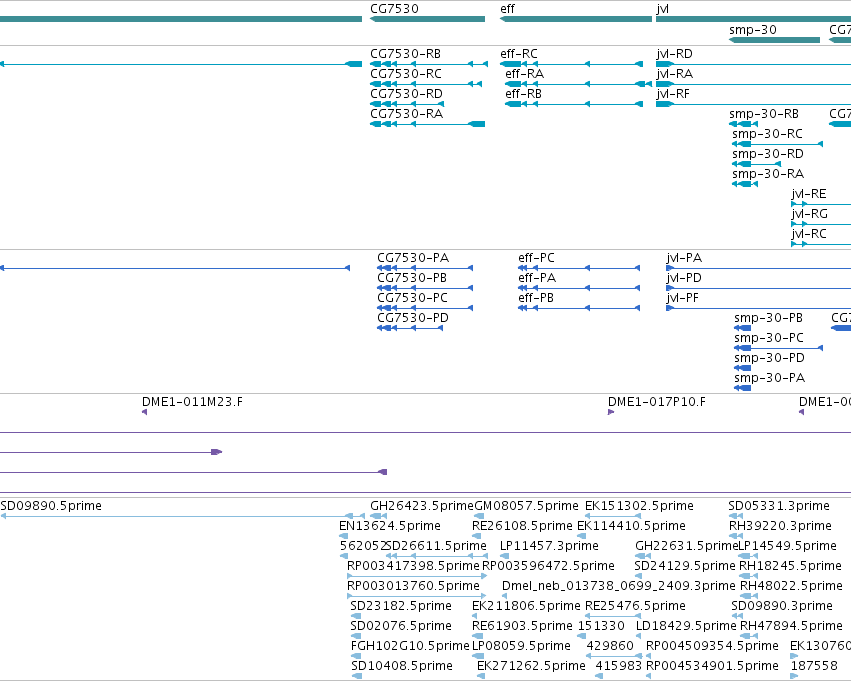
Task: Select protein eff-PC label
Action: (x=536, y=258)
